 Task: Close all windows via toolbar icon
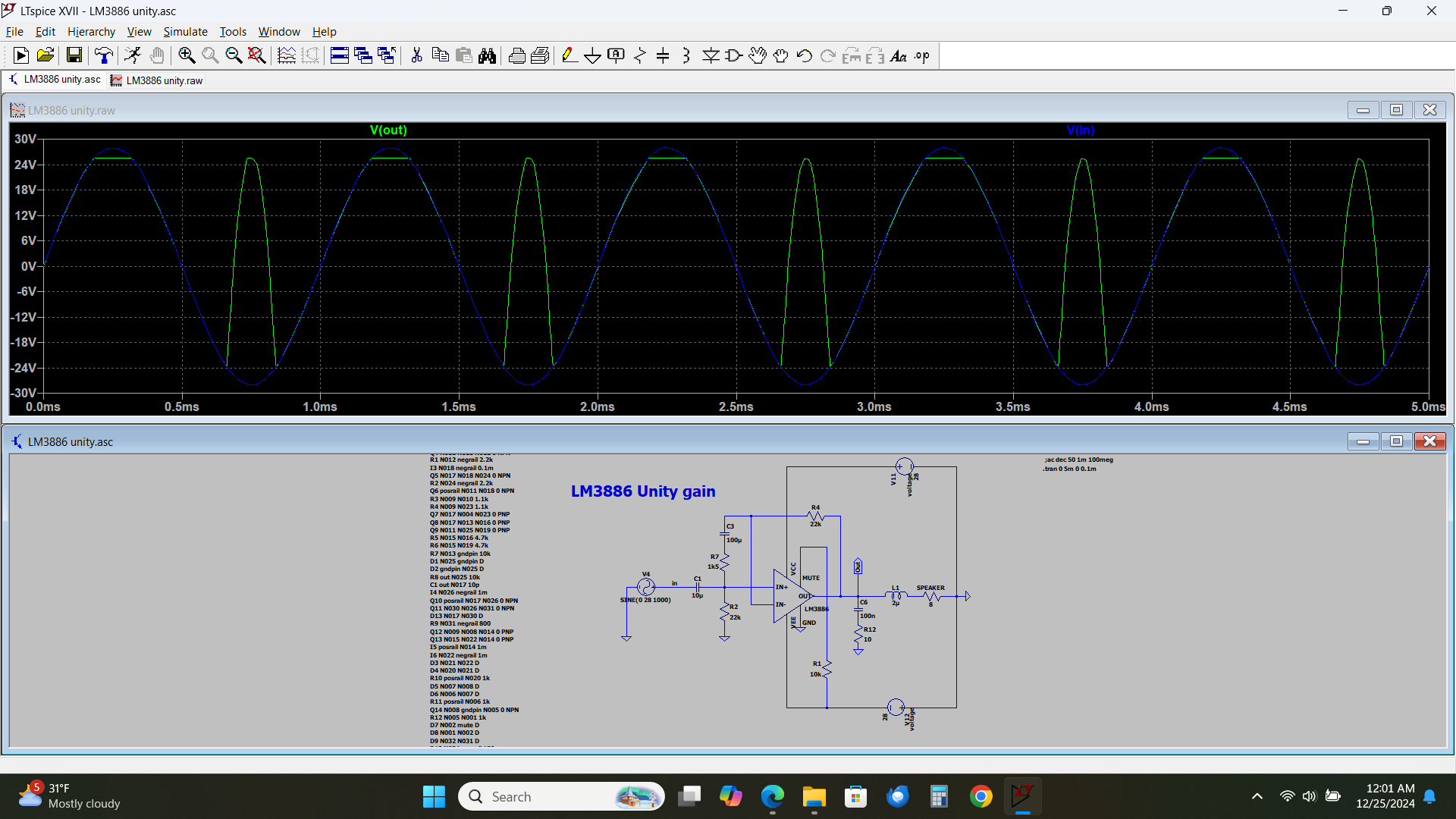[387, 55]
